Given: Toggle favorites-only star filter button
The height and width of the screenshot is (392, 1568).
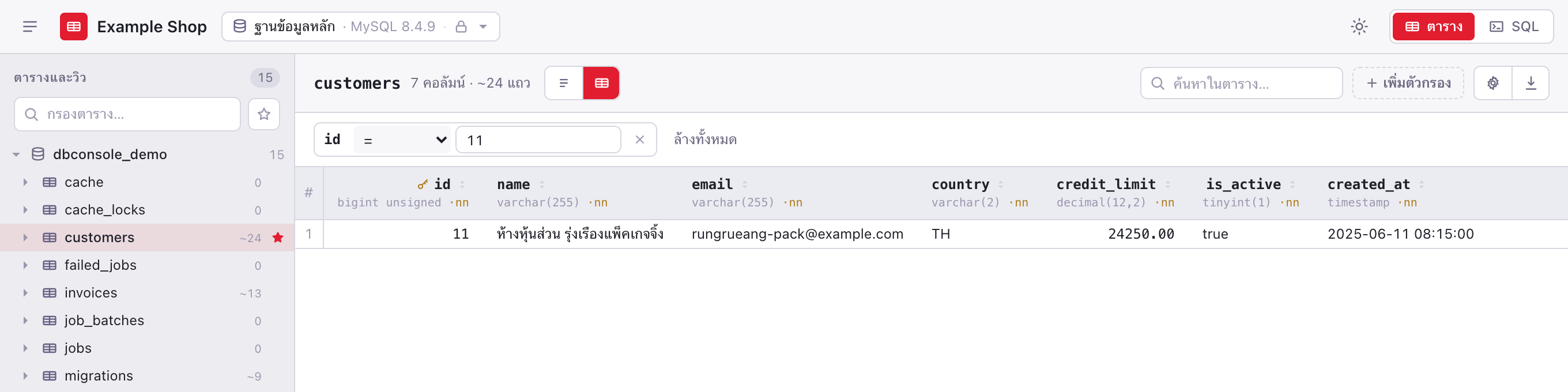Looking at the screenshot, I should [x=263, y=115].
